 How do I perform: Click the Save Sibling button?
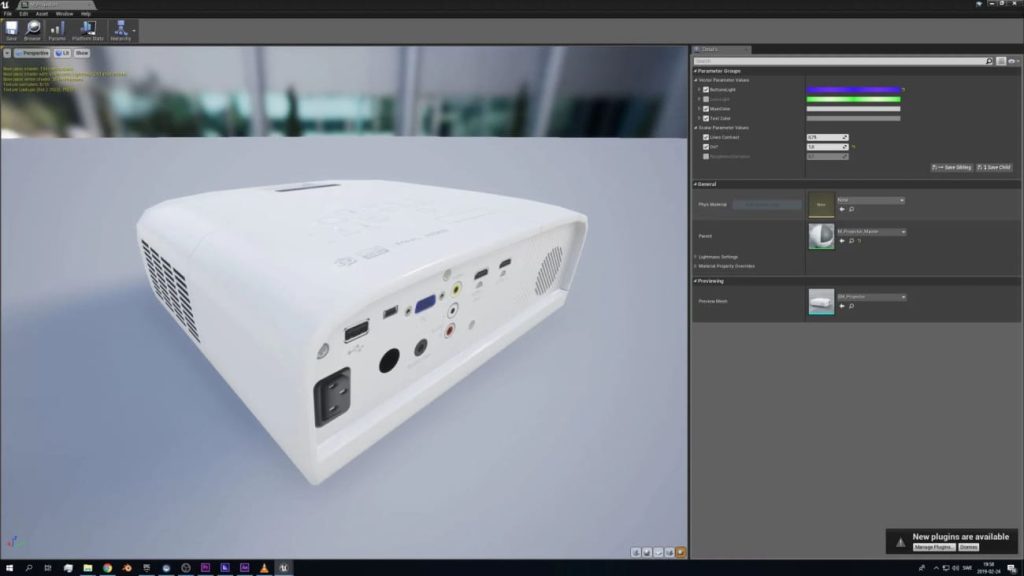(950, 167)
